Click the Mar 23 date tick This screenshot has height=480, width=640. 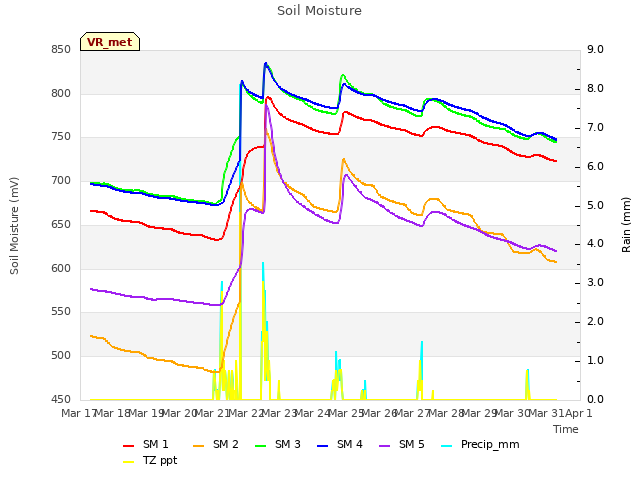280,414
